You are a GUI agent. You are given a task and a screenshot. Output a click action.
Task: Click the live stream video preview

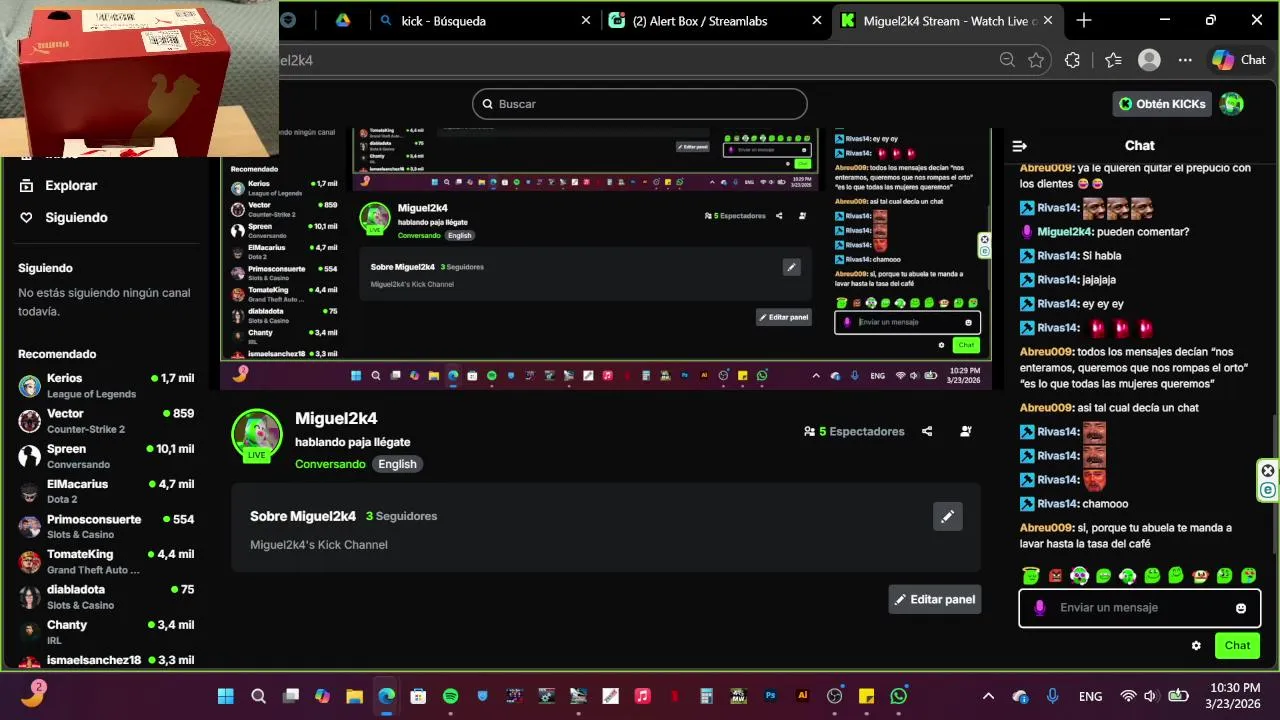[606, 258]
